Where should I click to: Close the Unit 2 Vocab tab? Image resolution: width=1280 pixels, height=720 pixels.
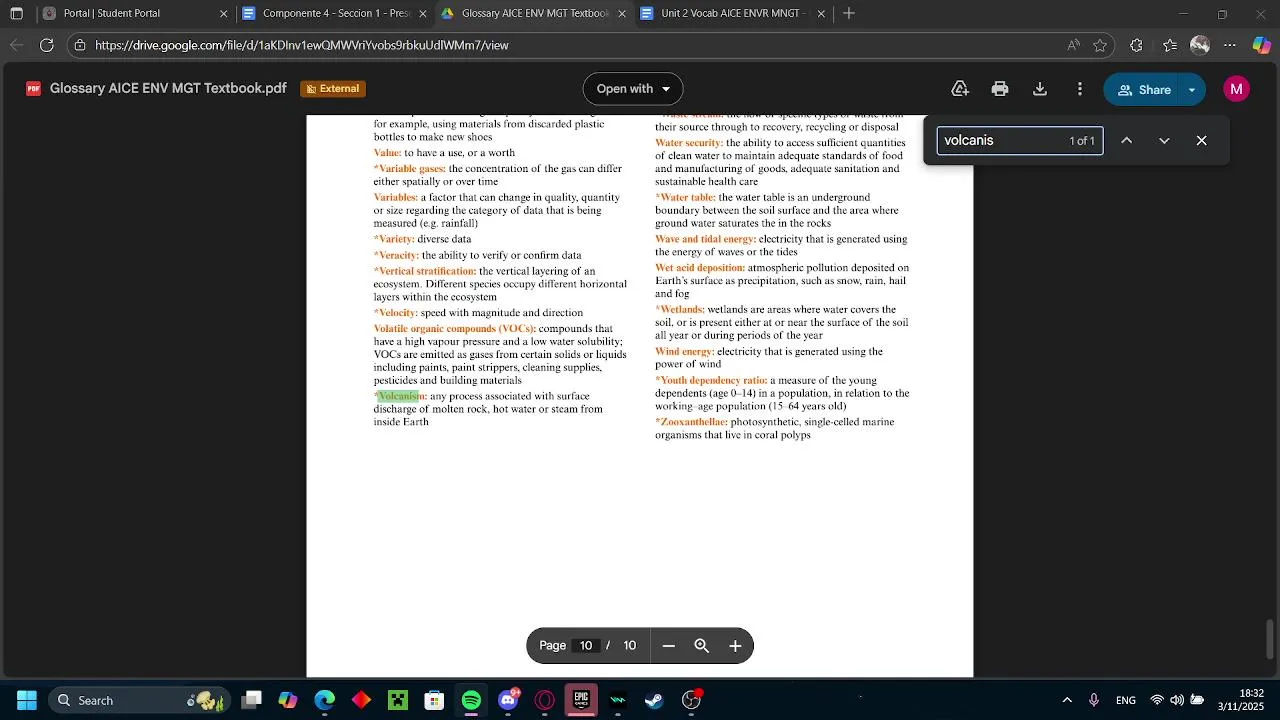(822, 14)
